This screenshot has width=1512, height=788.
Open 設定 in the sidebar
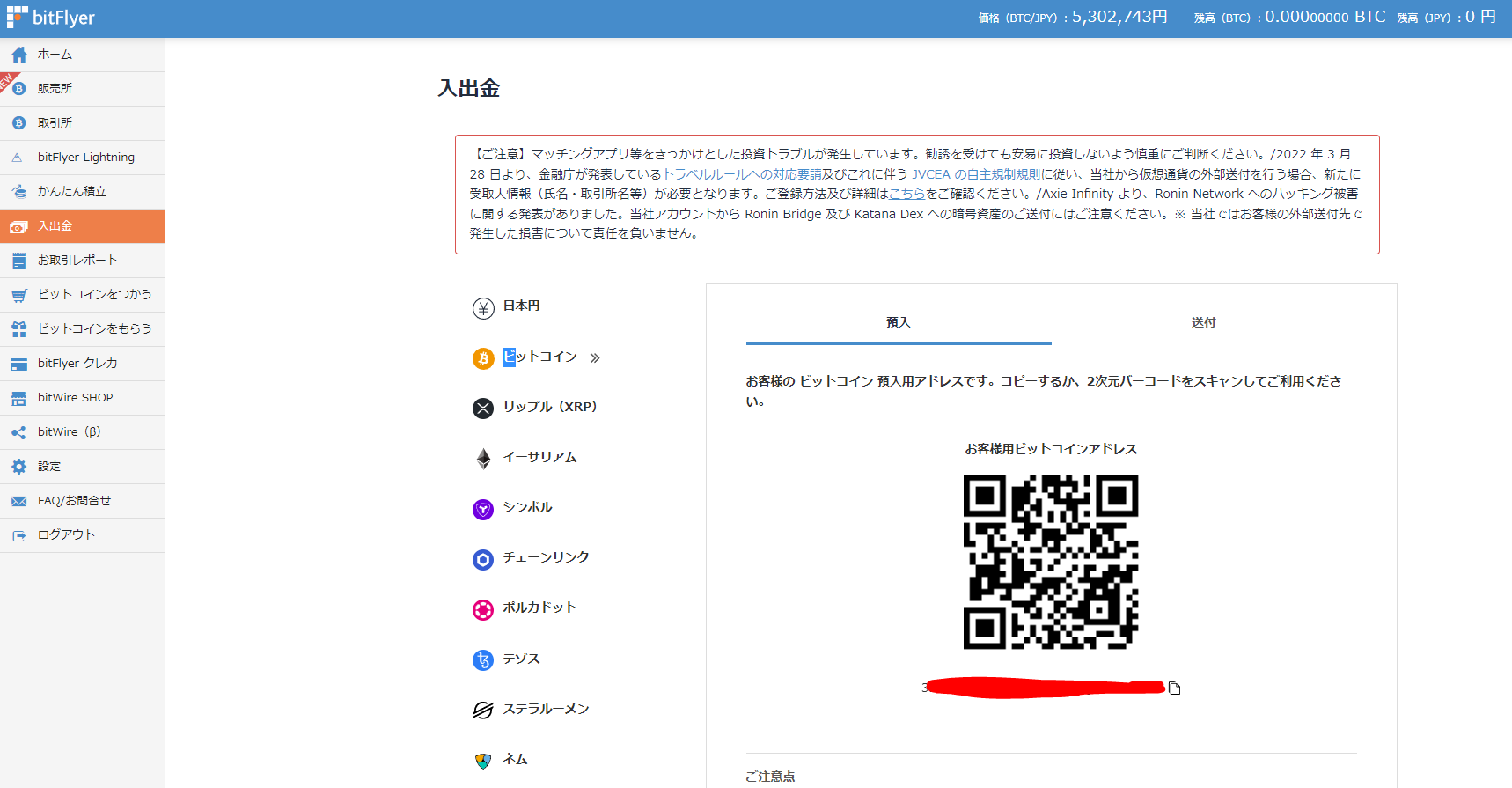[x=82, y=467]
